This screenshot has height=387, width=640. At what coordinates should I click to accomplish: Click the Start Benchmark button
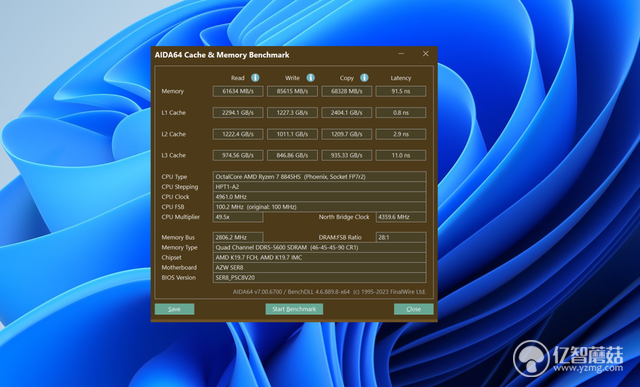294,309
